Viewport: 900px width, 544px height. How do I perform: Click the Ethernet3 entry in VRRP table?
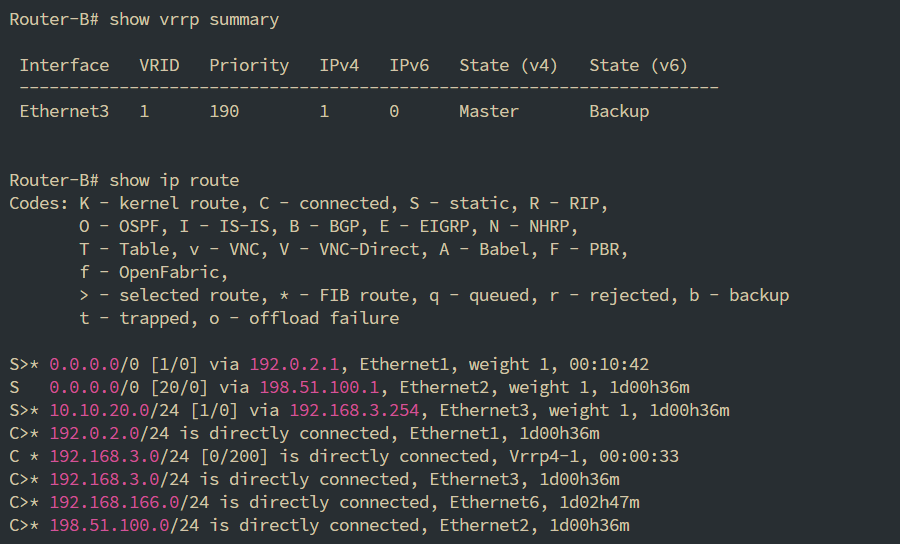tap(64, 111)
